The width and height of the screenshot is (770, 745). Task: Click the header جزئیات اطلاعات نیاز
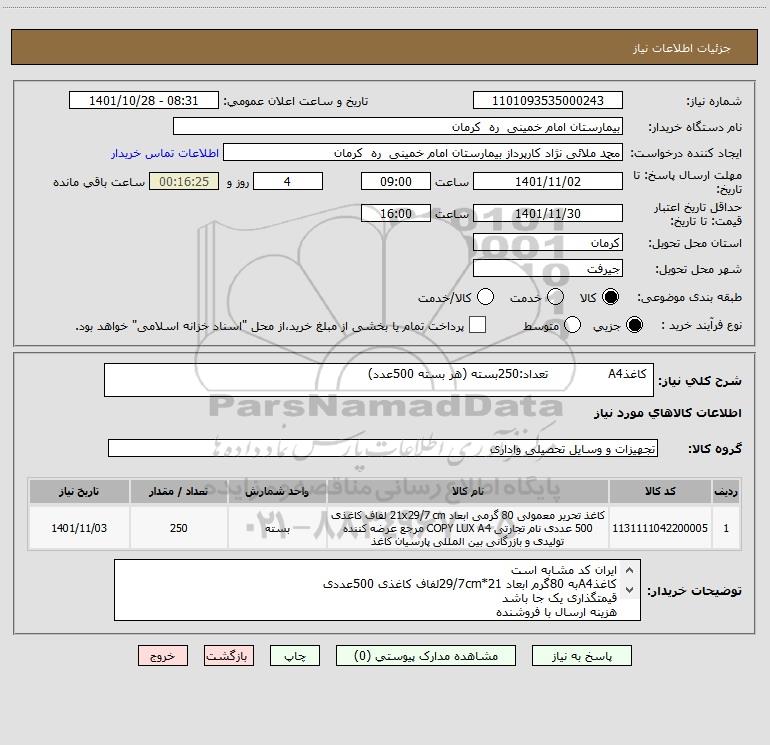pos(682,48)
